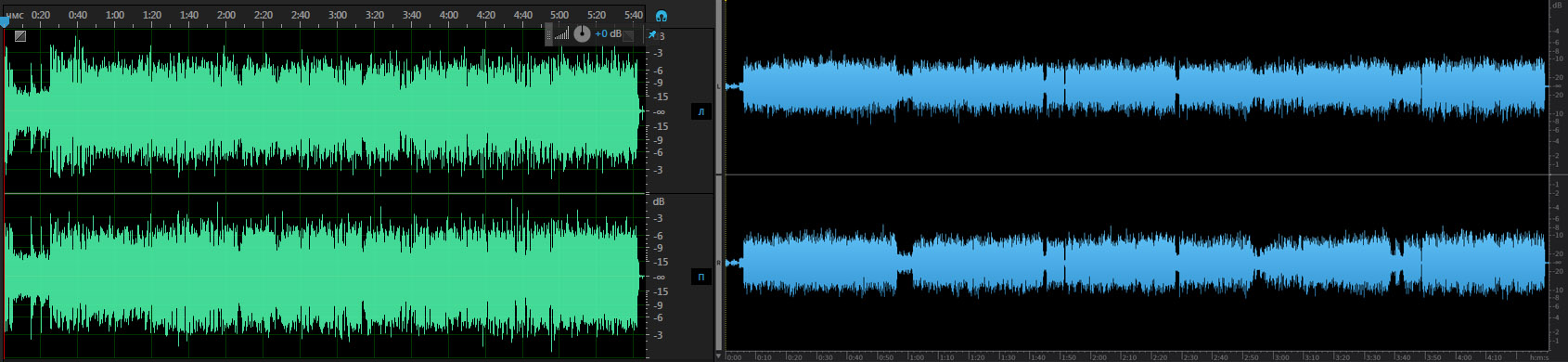1568x362 pixels.
Task: Click the blue playhead marker at timeline start
Action: [5, 21]
